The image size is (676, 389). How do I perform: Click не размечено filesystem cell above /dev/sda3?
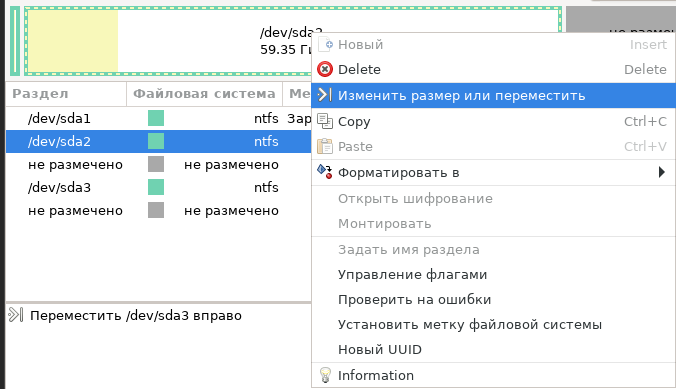231,165
